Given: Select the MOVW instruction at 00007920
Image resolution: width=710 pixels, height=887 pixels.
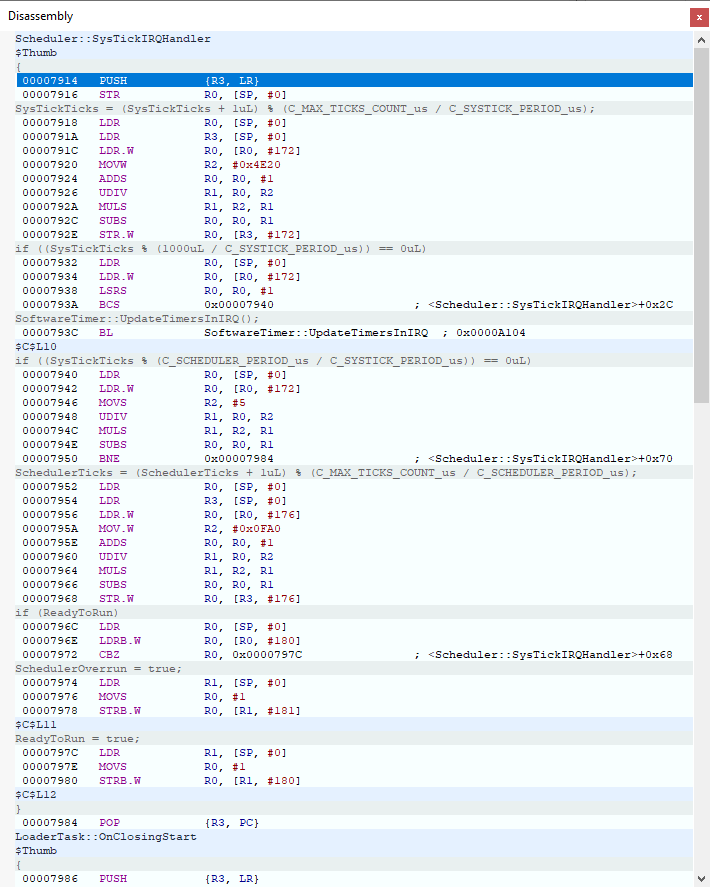Looking at the screenshot, I should coord(354,165).
